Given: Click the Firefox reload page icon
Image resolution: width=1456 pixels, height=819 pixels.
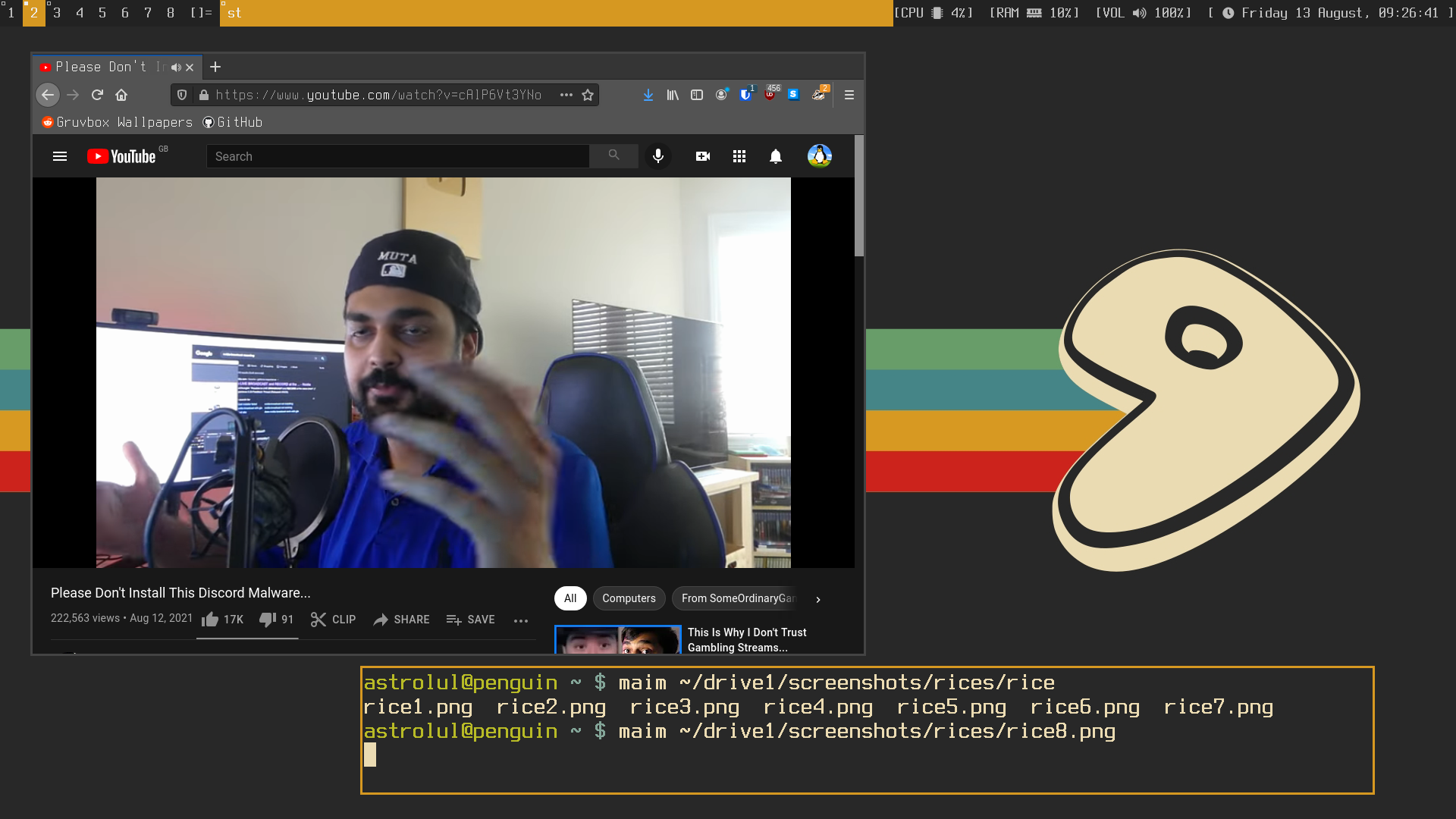Looking at the screenshot, I should click(x=97, y=95).
